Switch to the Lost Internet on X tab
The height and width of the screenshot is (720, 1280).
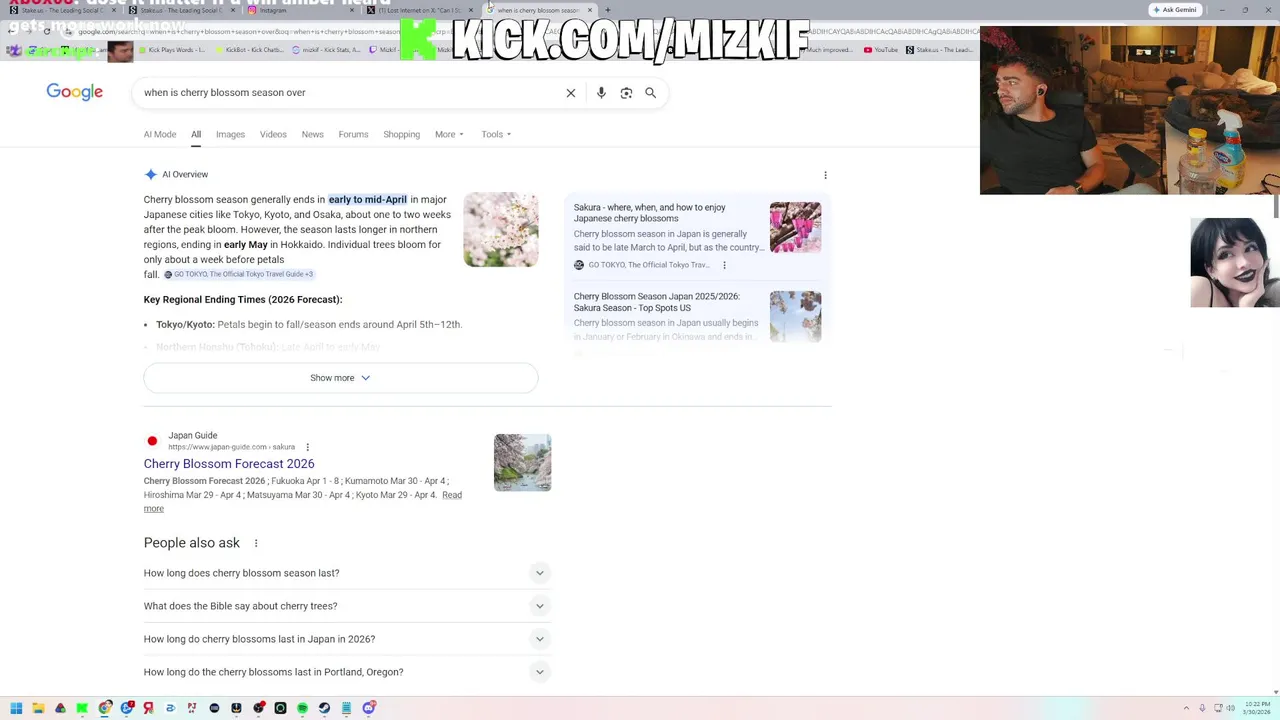[x=420, y=10]
